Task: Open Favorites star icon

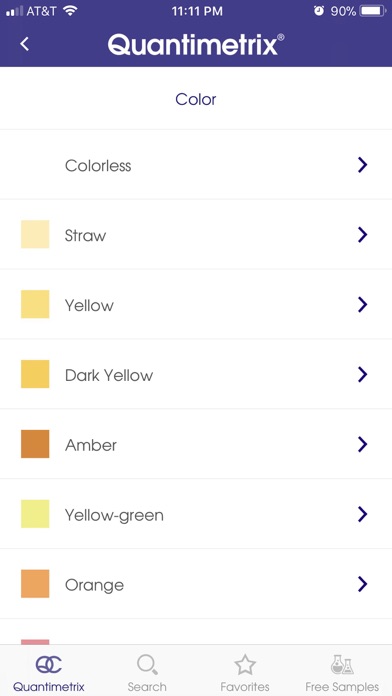Action: tap(245, 665)
